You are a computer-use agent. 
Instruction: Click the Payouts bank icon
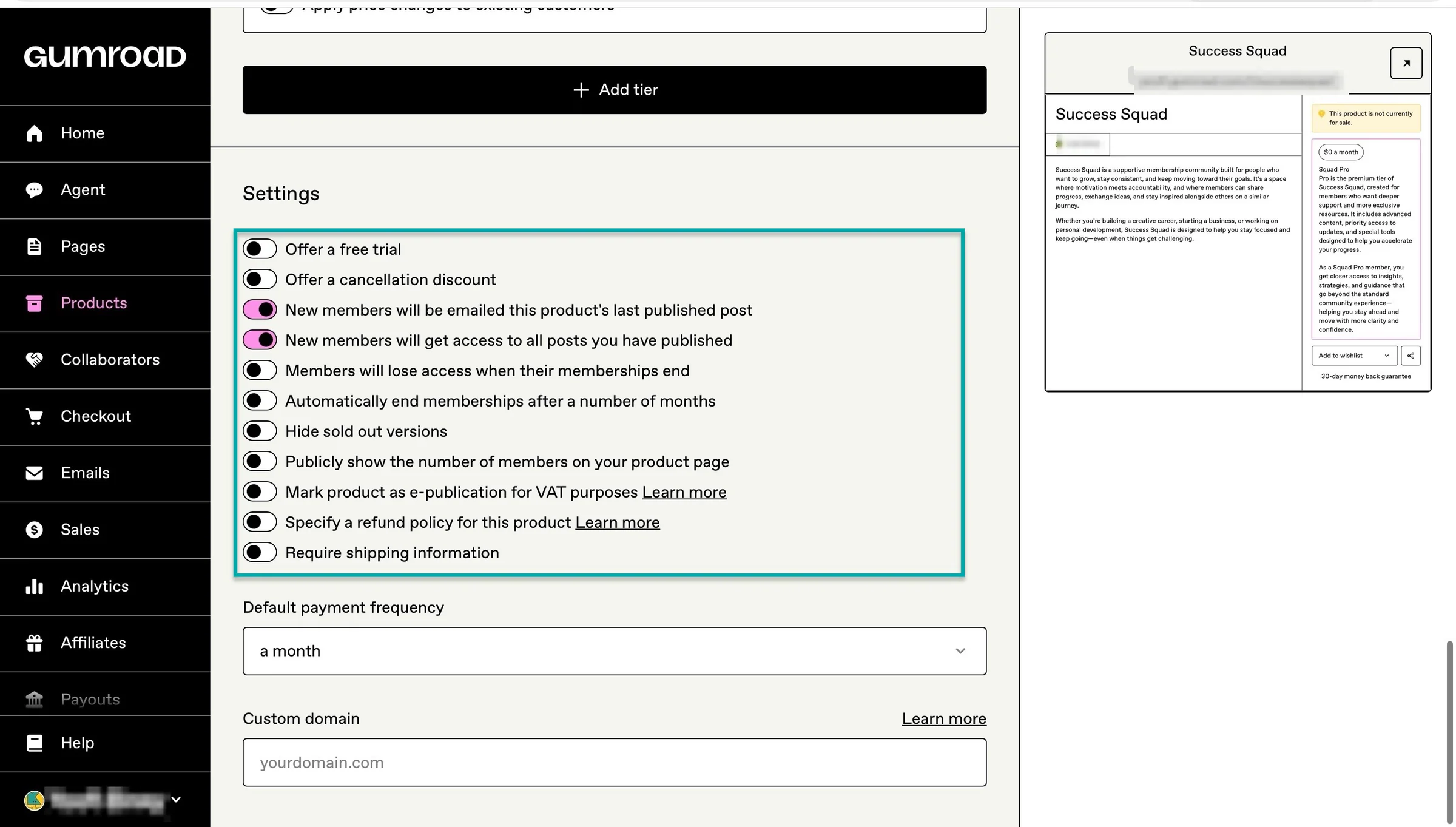click(35, 700)
